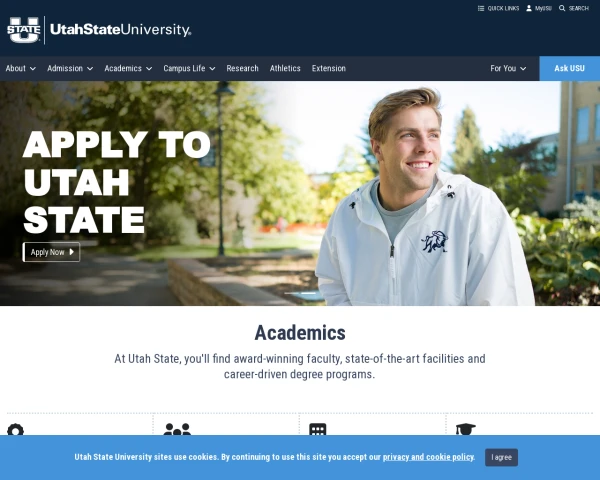This screenshot has width=600, height=480.
Task: Click the people group icon
Action: point(177,429)
